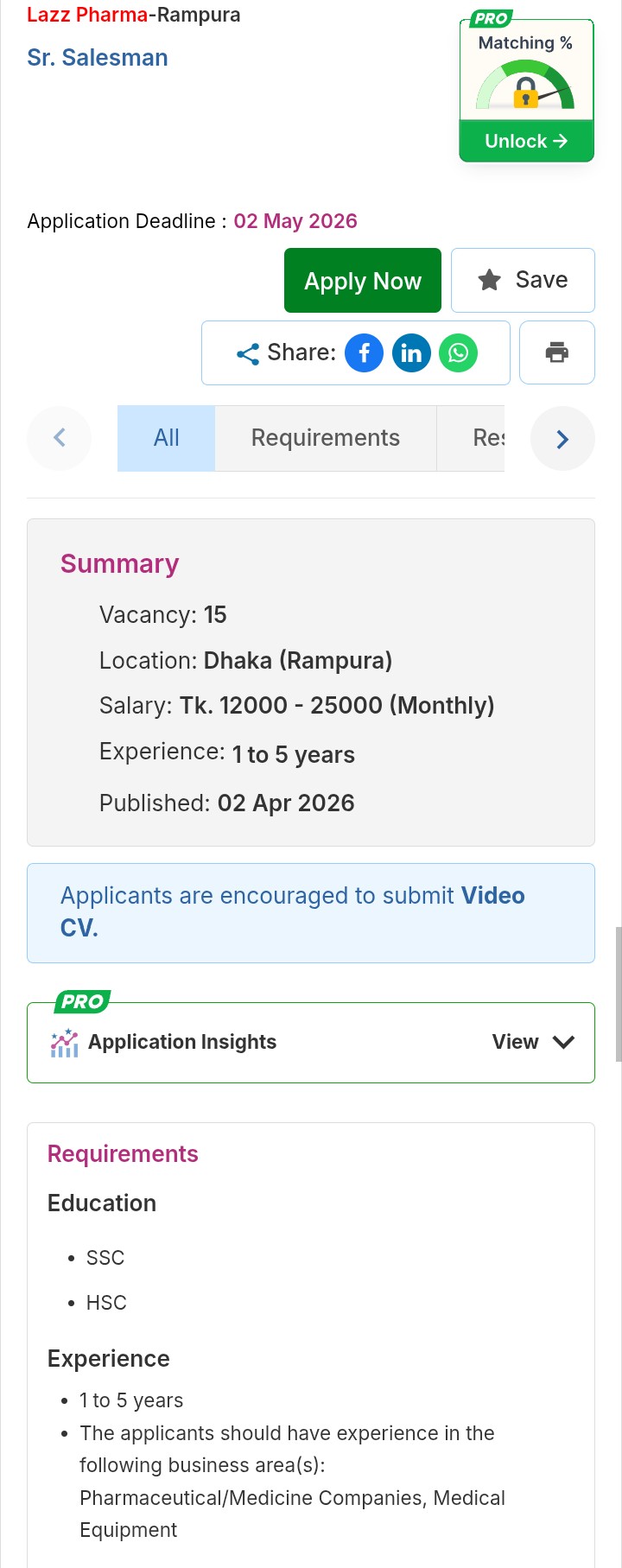Click the print job icon
Viewport: 622px width, 1568px height.
pyautogui.click(x=557, y=352)
